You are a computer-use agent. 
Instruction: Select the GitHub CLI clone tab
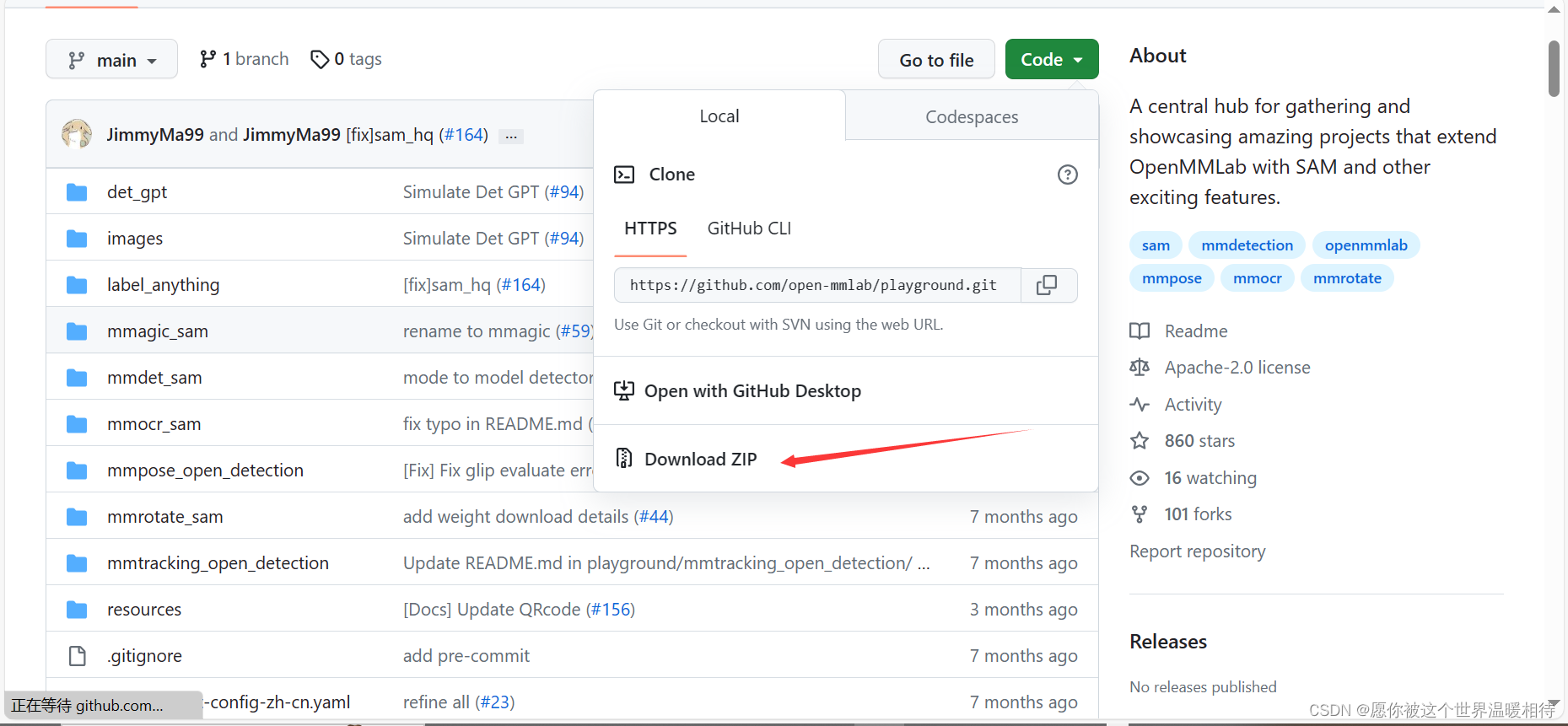click(x=749, y=229)
